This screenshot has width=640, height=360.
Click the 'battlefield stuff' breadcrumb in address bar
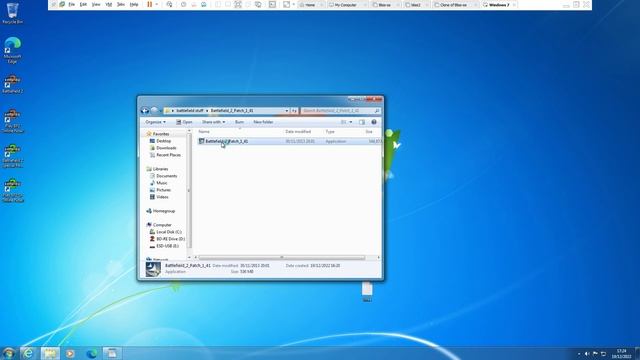tap(189, 111)
